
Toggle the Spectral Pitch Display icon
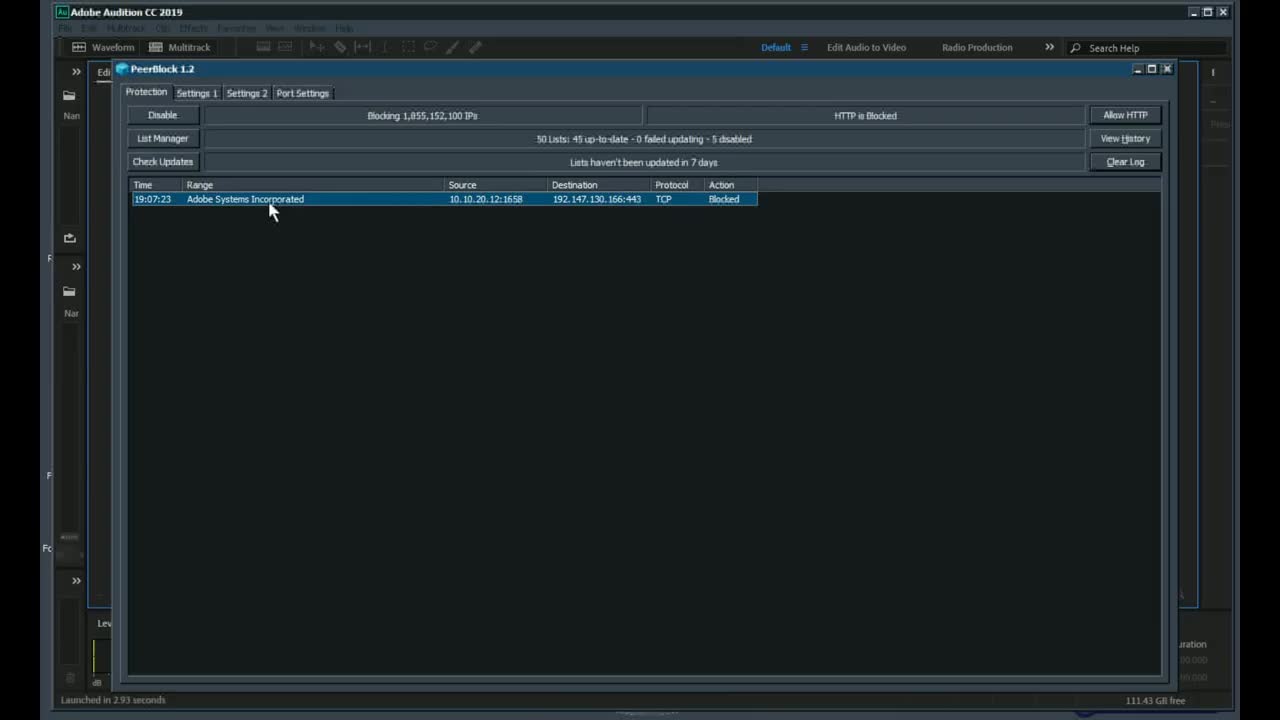coord(285,47)
